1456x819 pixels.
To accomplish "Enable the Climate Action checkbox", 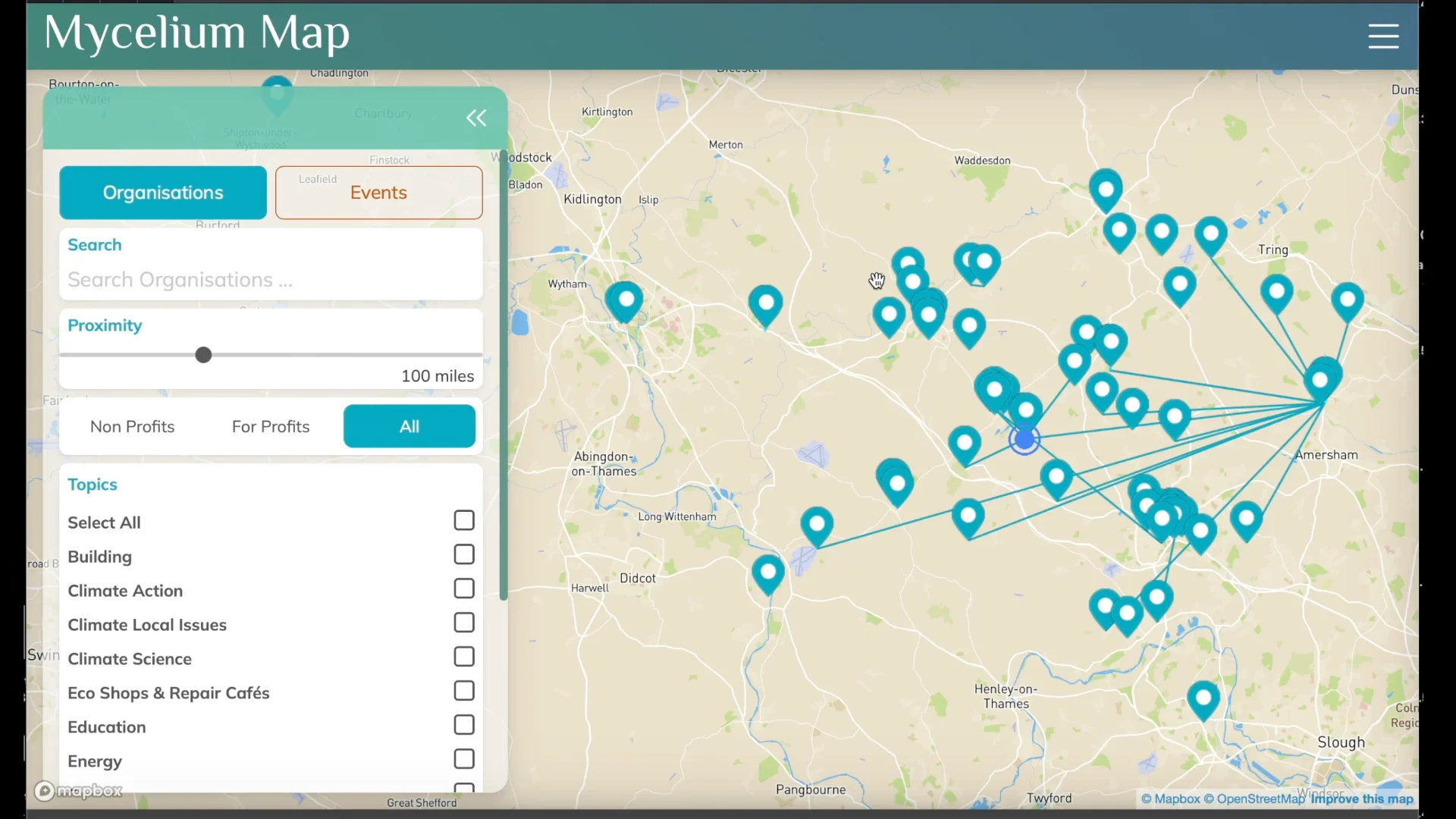I will coord(464,589).
